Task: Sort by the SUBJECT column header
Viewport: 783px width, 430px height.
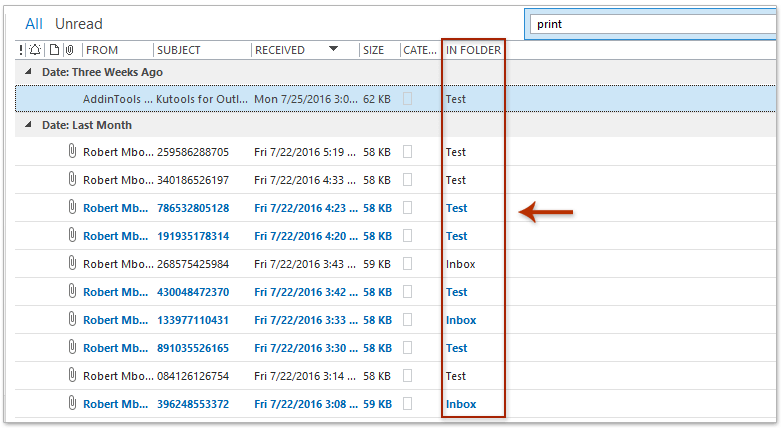Action: [x=200, y=50]
